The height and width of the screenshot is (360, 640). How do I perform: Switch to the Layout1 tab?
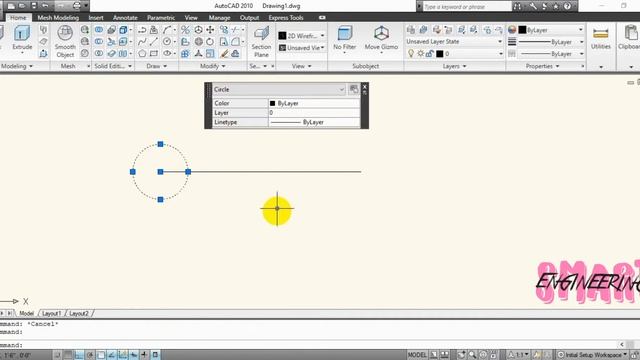(52, 313)
